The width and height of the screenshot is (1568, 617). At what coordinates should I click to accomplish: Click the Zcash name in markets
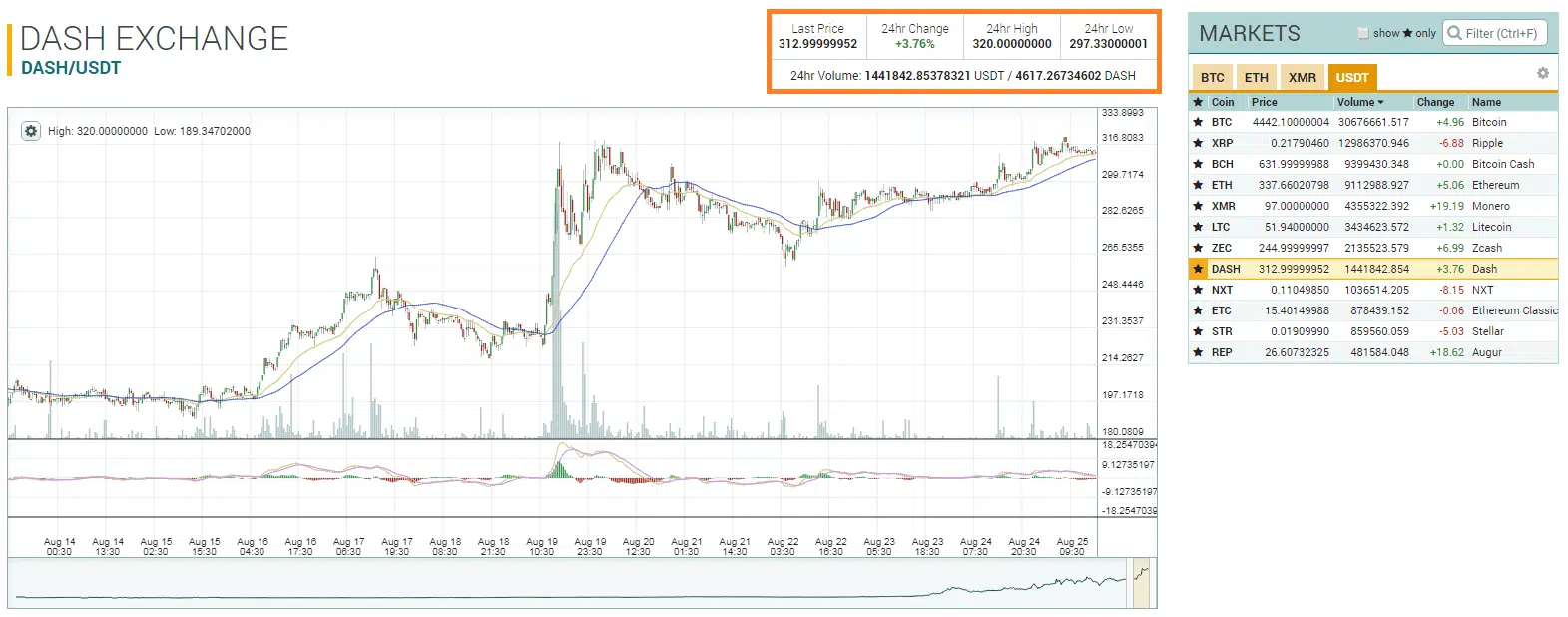click(x=1487, y=248)
